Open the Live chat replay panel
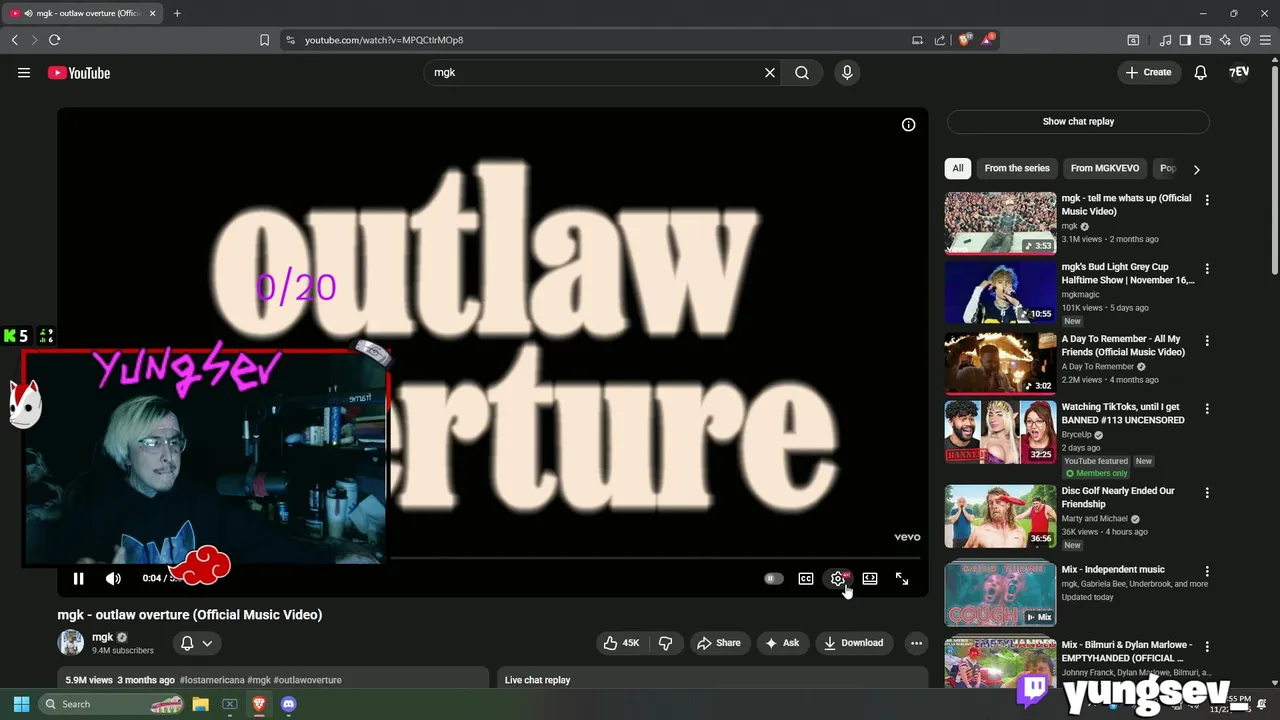The width and height of the screenshot is (1280, 720). point(713,680)
